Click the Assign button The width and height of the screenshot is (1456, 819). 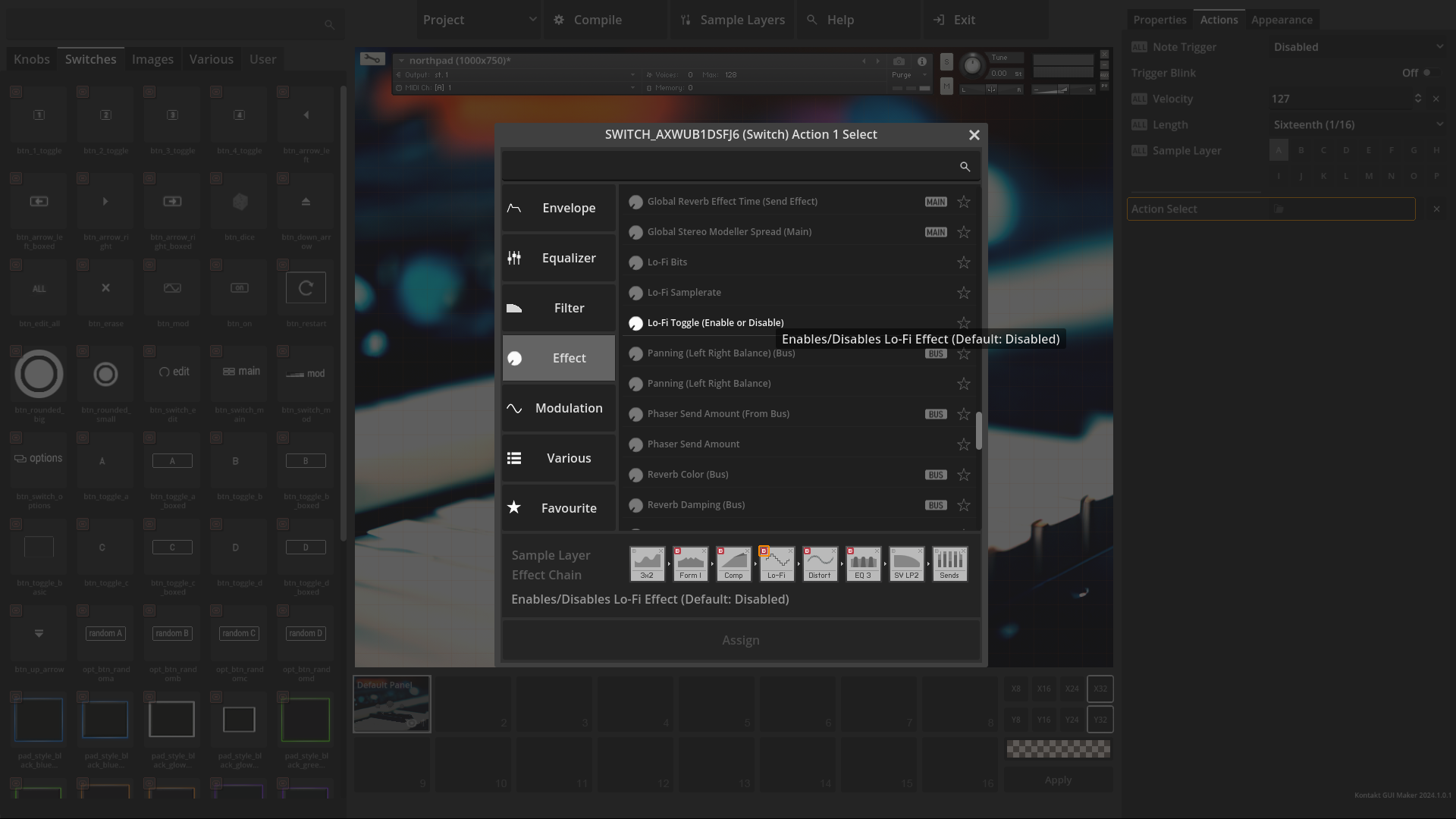point(740,640)
